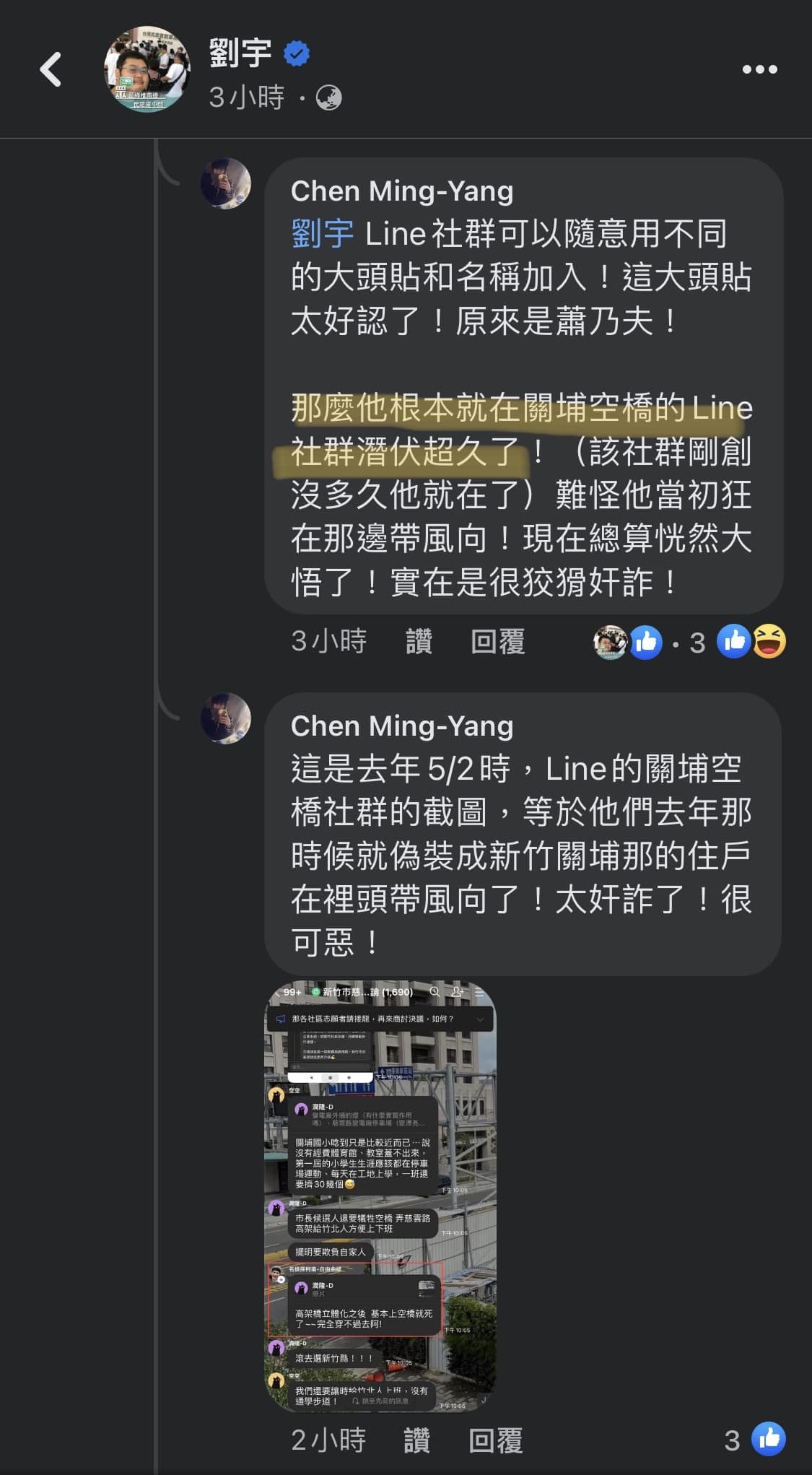Image resolution: width=812 pixels, height=1475 pixels.
Task: Tap the back arrow icon
Action: (51, 69)
